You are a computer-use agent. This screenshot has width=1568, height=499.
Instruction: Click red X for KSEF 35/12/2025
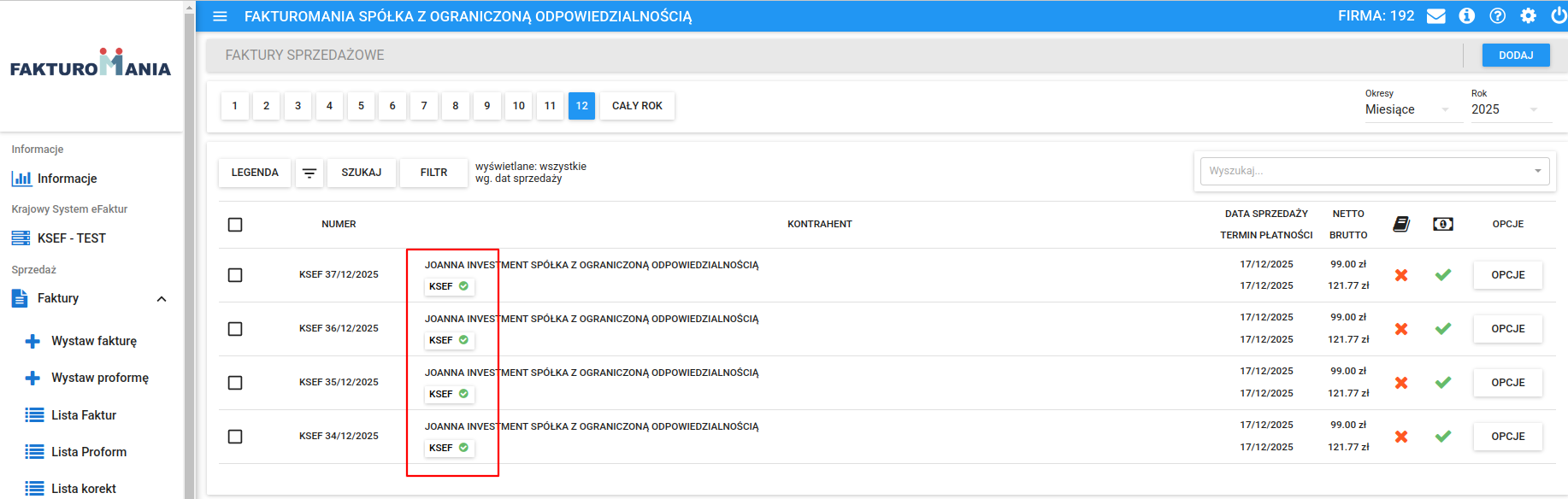coord(1401,383)
